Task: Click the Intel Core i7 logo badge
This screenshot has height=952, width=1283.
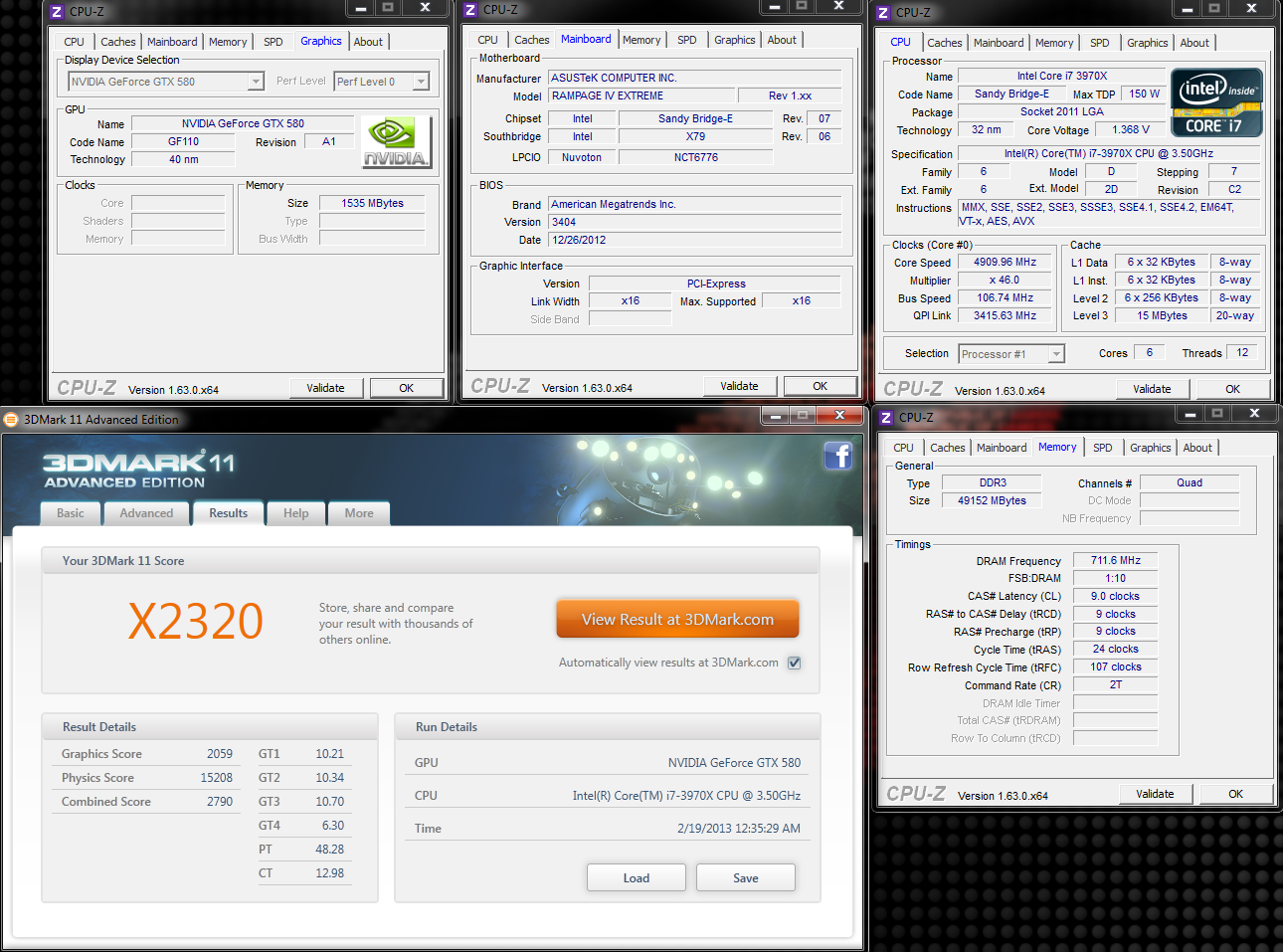Action: [x=1216, y=101]
